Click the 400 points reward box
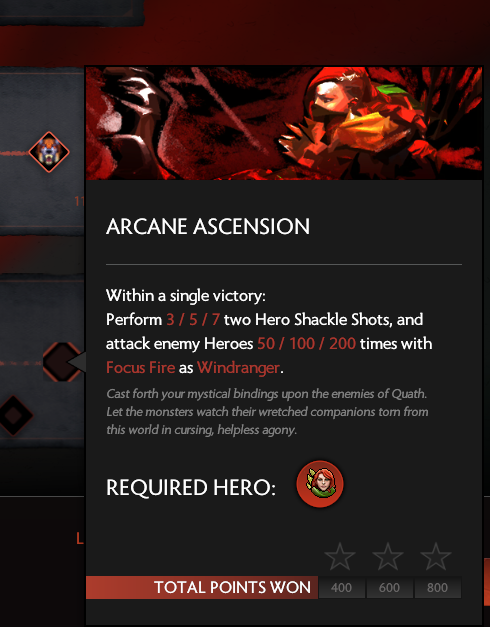Viewport: 490px width, 627px height. 342,587
